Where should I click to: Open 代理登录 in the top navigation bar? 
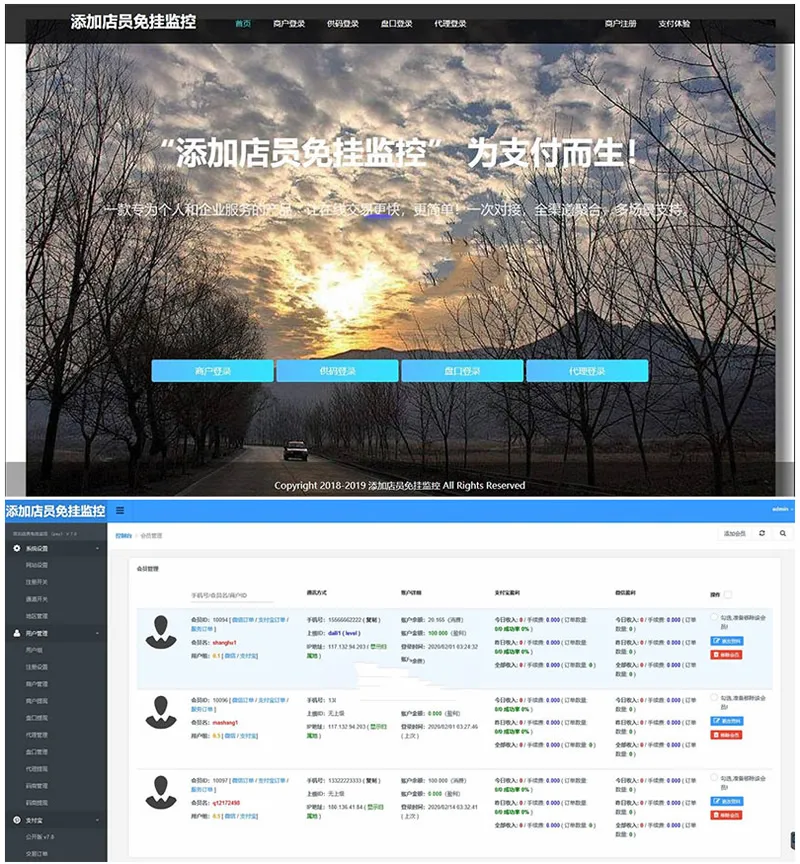coord(450,24)
